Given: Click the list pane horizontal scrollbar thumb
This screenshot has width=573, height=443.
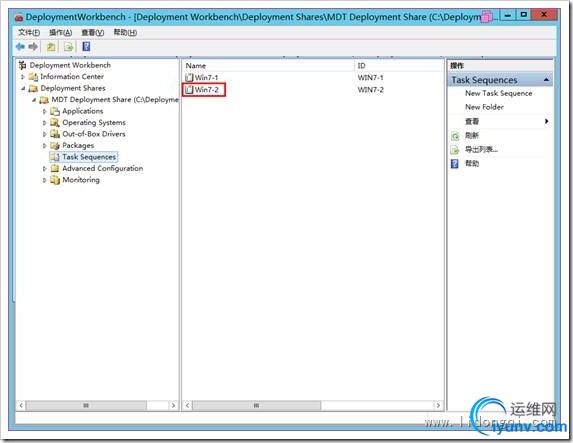Looking at the screenshot, I should pos(257,405).
